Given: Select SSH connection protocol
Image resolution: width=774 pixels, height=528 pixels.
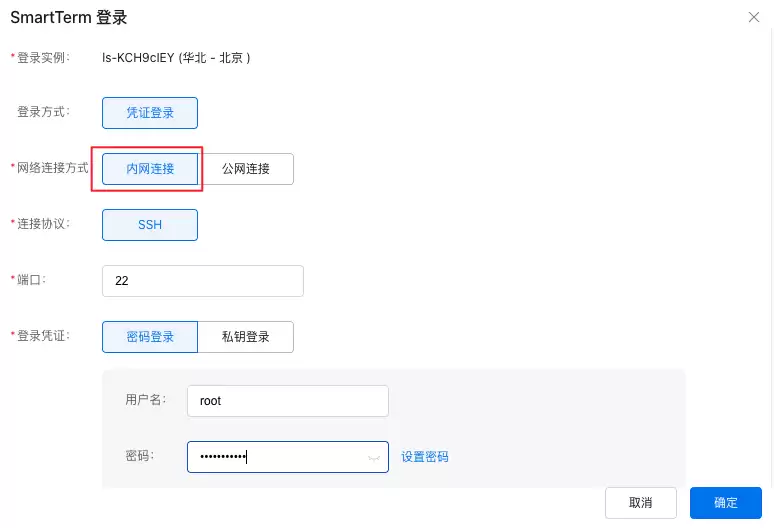Looking at the screenshot, I should pos(150,225).
